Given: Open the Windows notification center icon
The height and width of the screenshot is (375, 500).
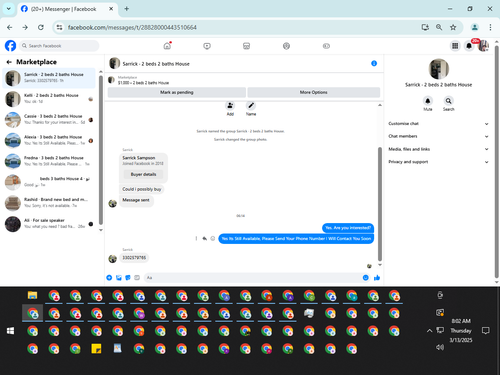Looking at the screenshot, I should click(486, 331).
